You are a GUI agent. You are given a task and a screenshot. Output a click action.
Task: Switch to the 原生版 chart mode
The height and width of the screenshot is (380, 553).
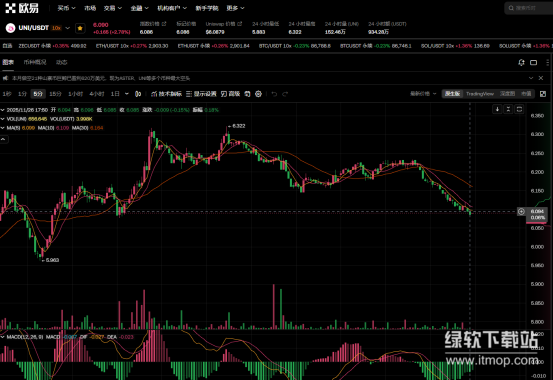click(452, 94)
